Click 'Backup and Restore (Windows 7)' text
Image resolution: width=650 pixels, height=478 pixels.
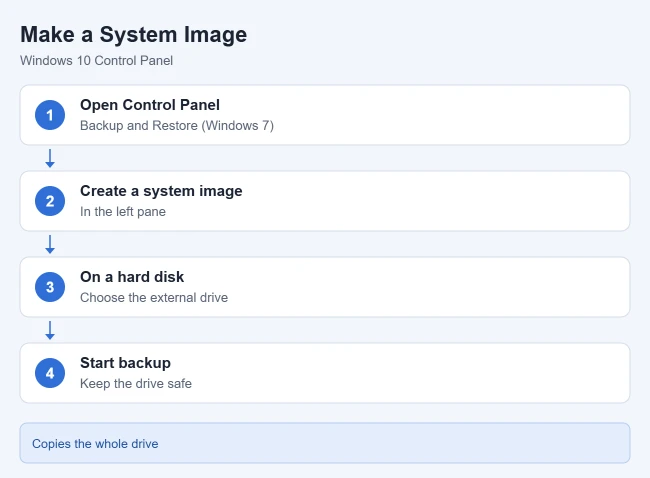coord(177,126)
